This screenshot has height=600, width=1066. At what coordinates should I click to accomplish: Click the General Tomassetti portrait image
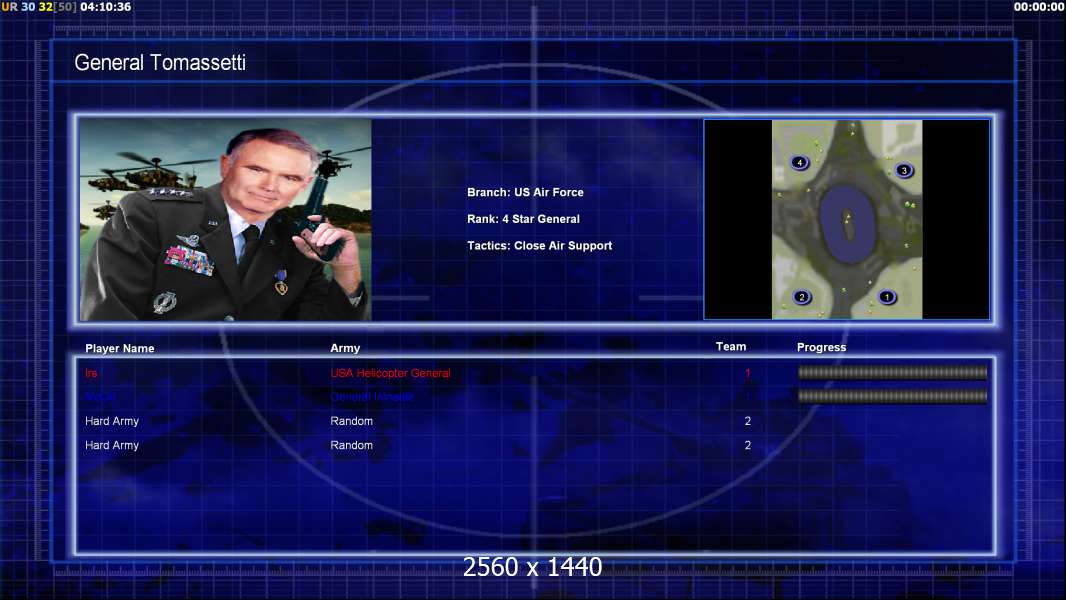226,219
